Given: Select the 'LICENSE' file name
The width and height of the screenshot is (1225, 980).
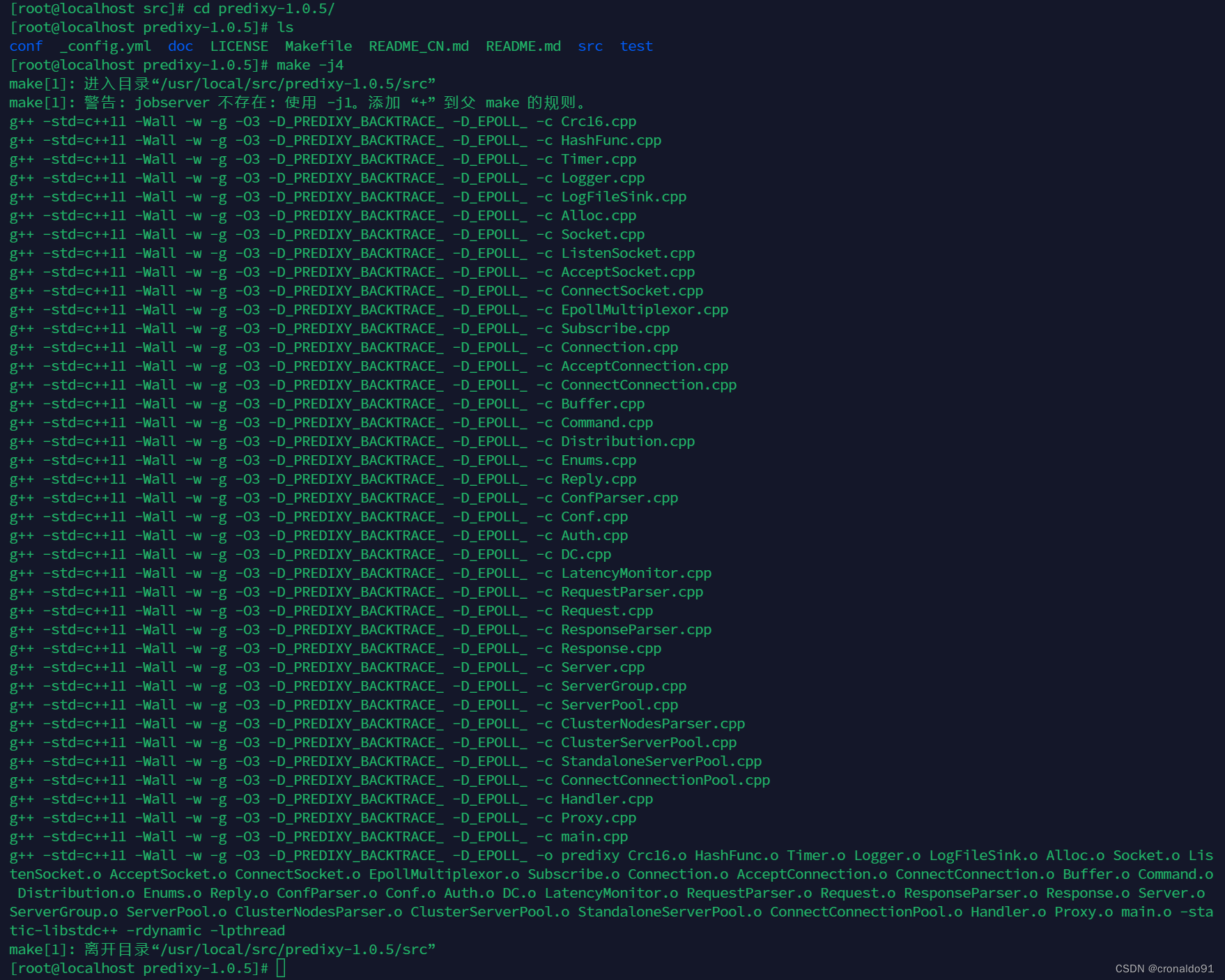Looking at the screenshot, I should (240, 46).
